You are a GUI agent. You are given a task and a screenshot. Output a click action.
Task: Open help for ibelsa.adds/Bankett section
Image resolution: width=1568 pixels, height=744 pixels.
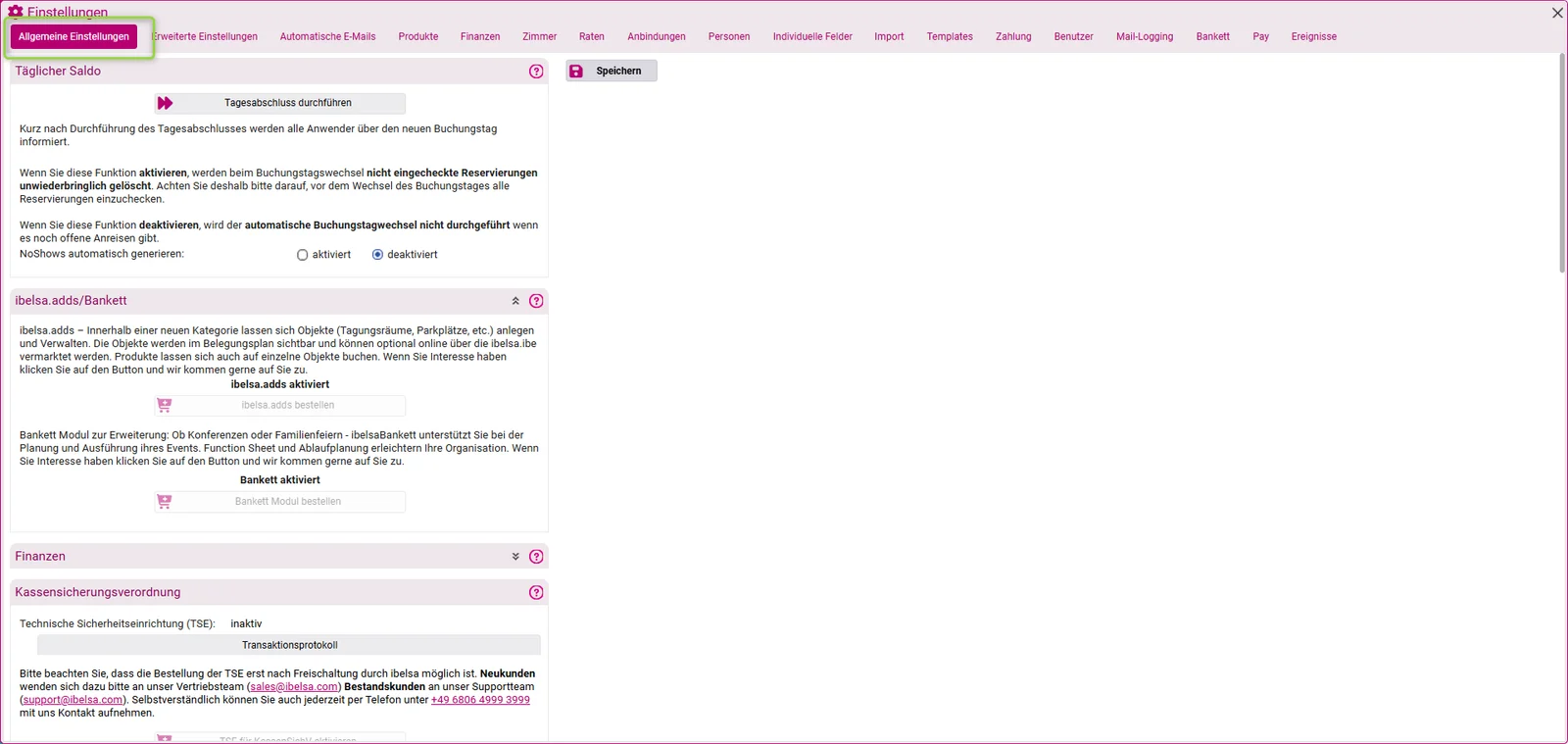[x=536, y=301]
